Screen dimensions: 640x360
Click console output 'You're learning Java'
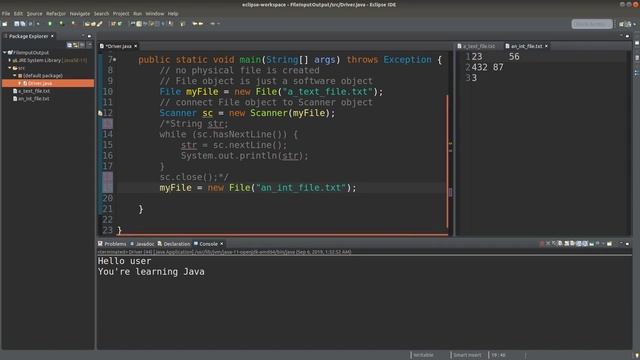coord(151,272)
